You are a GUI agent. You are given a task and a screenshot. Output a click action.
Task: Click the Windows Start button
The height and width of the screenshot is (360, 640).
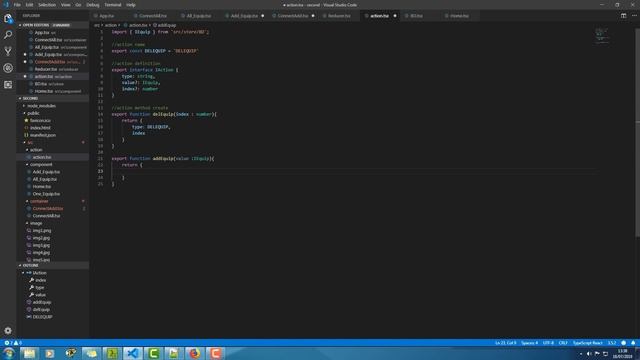9,353
